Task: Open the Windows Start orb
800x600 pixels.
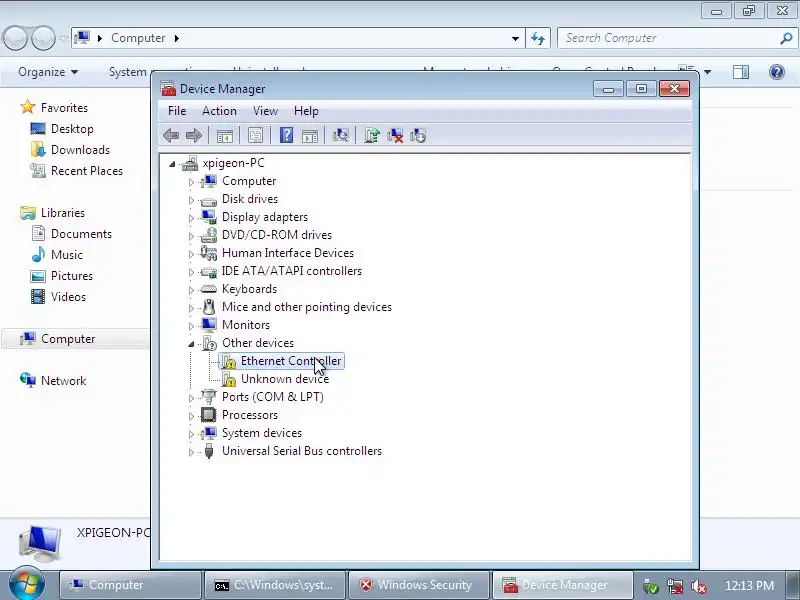Action: click(x=27, y=583)
